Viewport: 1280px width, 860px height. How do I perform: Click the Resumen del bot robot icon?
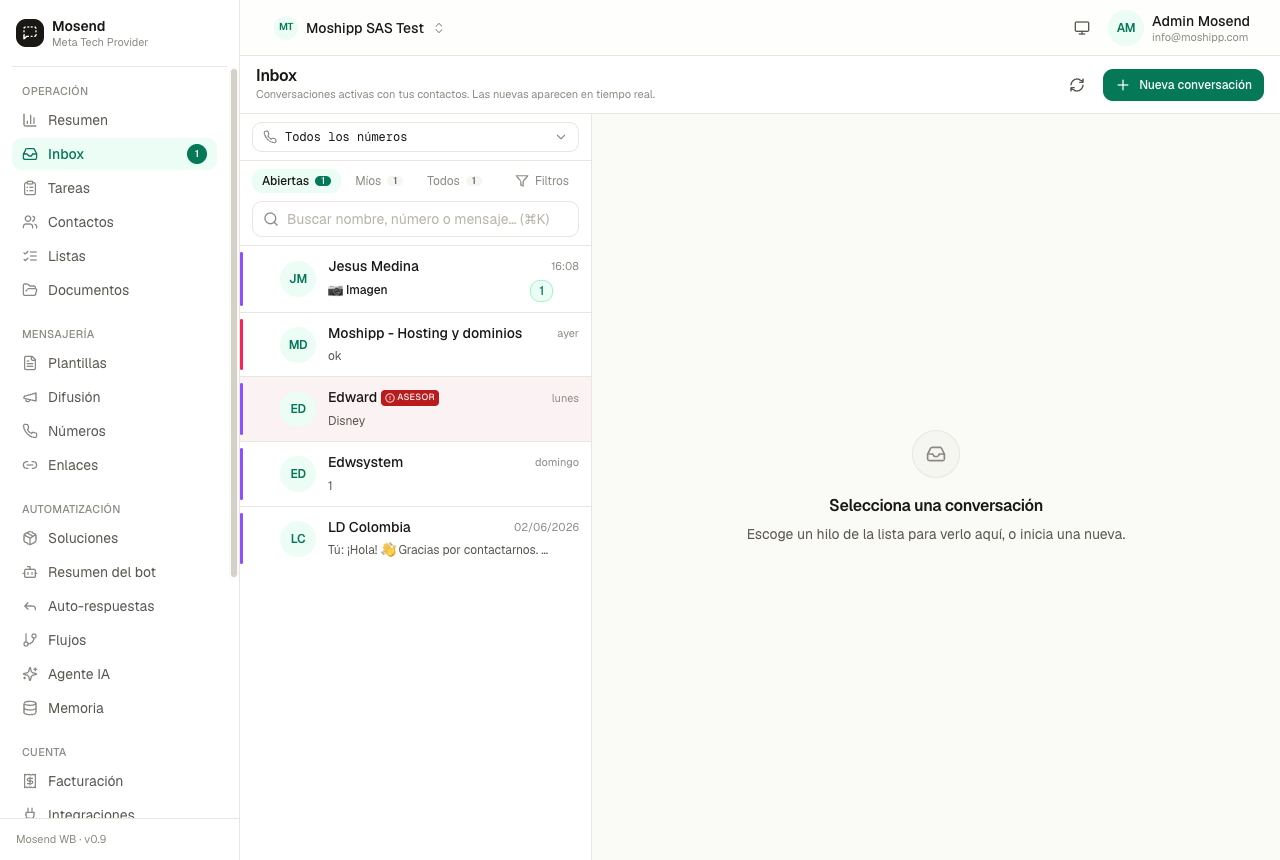(30, 572)
